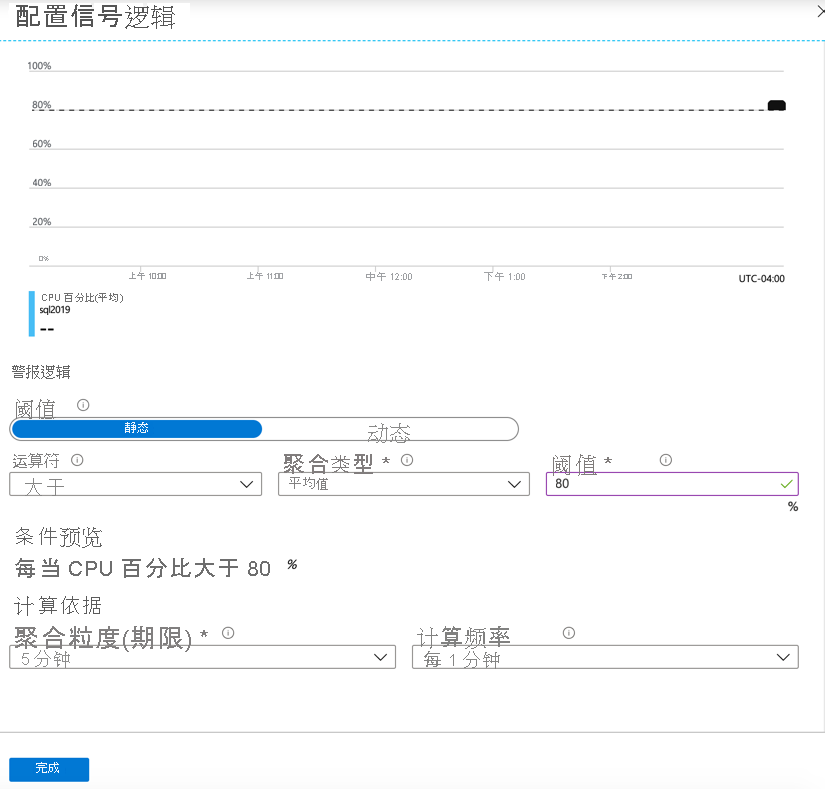Click the info icon next to 阈值 heading
The height and width of the screenshot is (789, 825).
pos(81,404)
